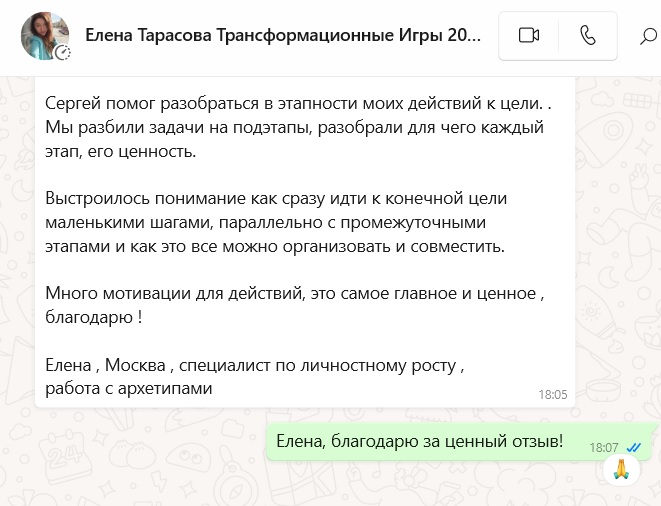Click the disappearing messages timer badge on avatar
661x506 pixels.
(63, 52)
